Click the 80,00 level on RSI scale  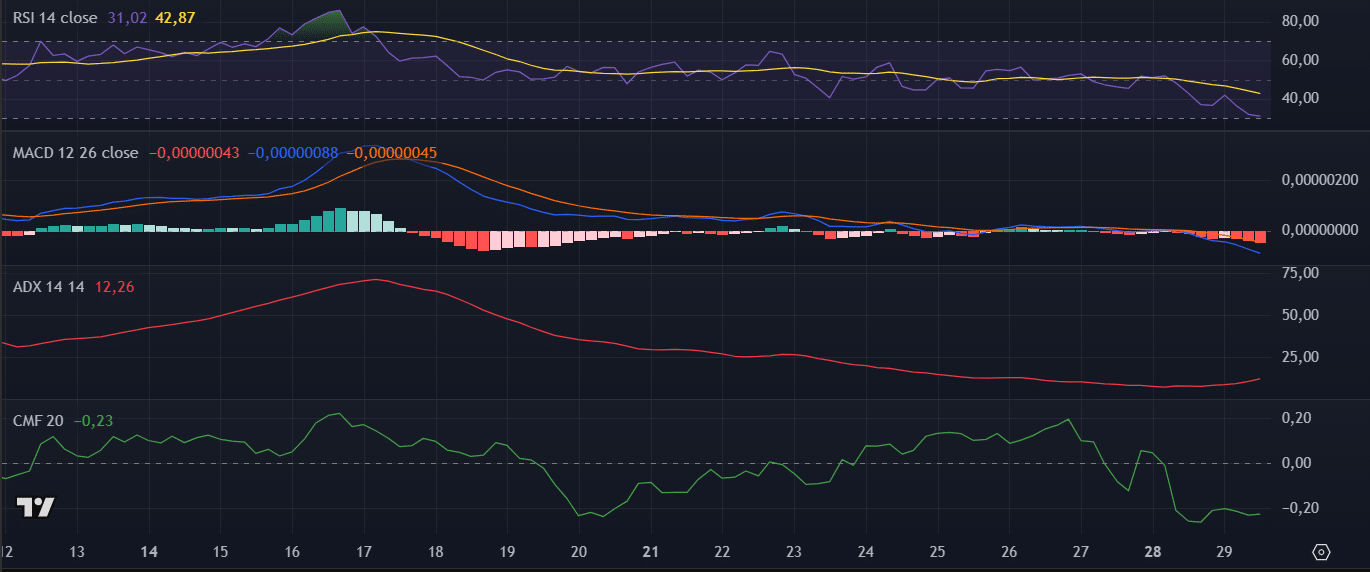point(1299,21)
